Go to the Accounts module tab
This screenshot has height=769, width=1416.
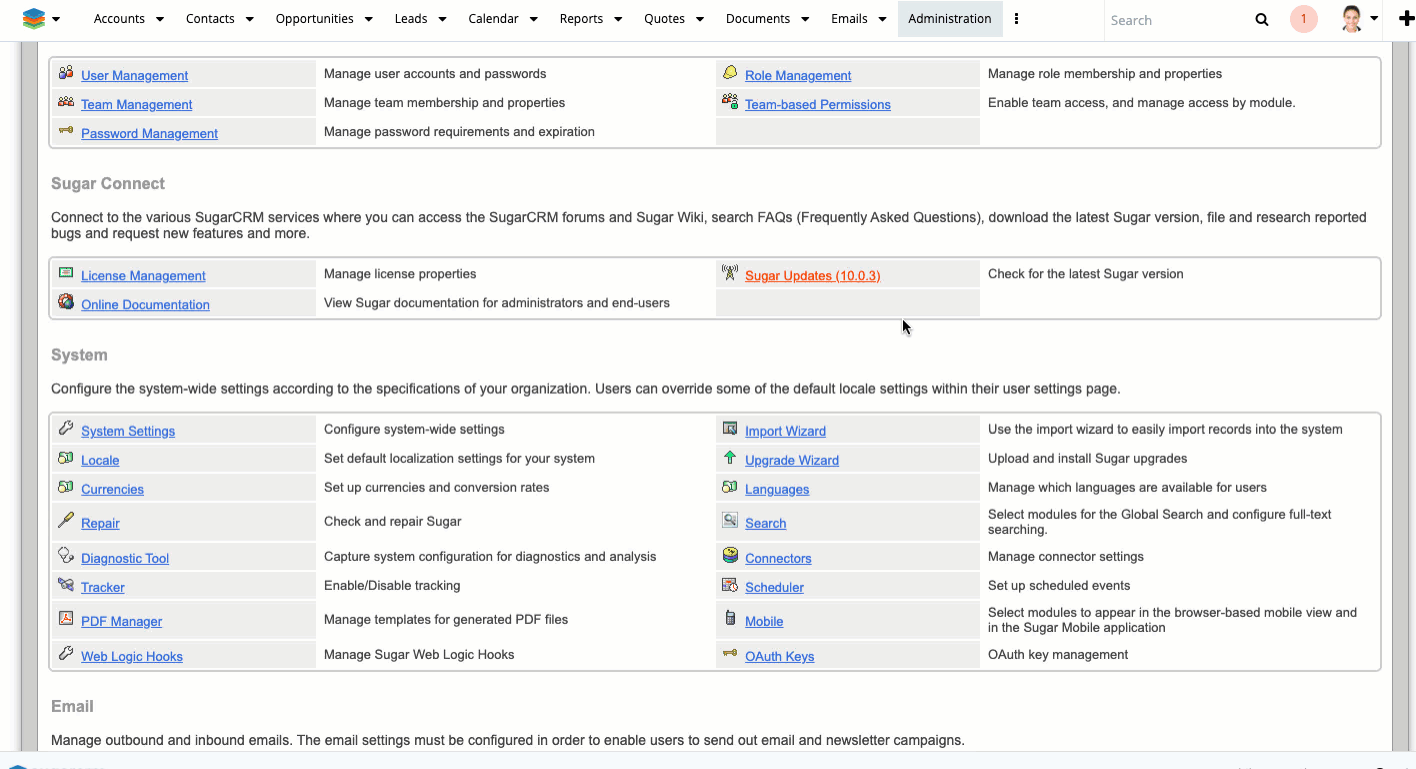tap(119, 19)
